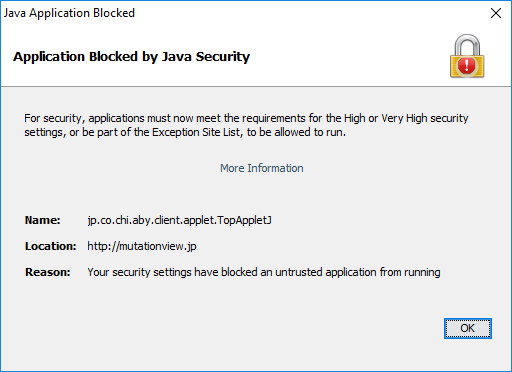Click the red exclamation mark on lock
This screenshot has height=372, width=512.
pyautogui.click(x=467, y=65)
